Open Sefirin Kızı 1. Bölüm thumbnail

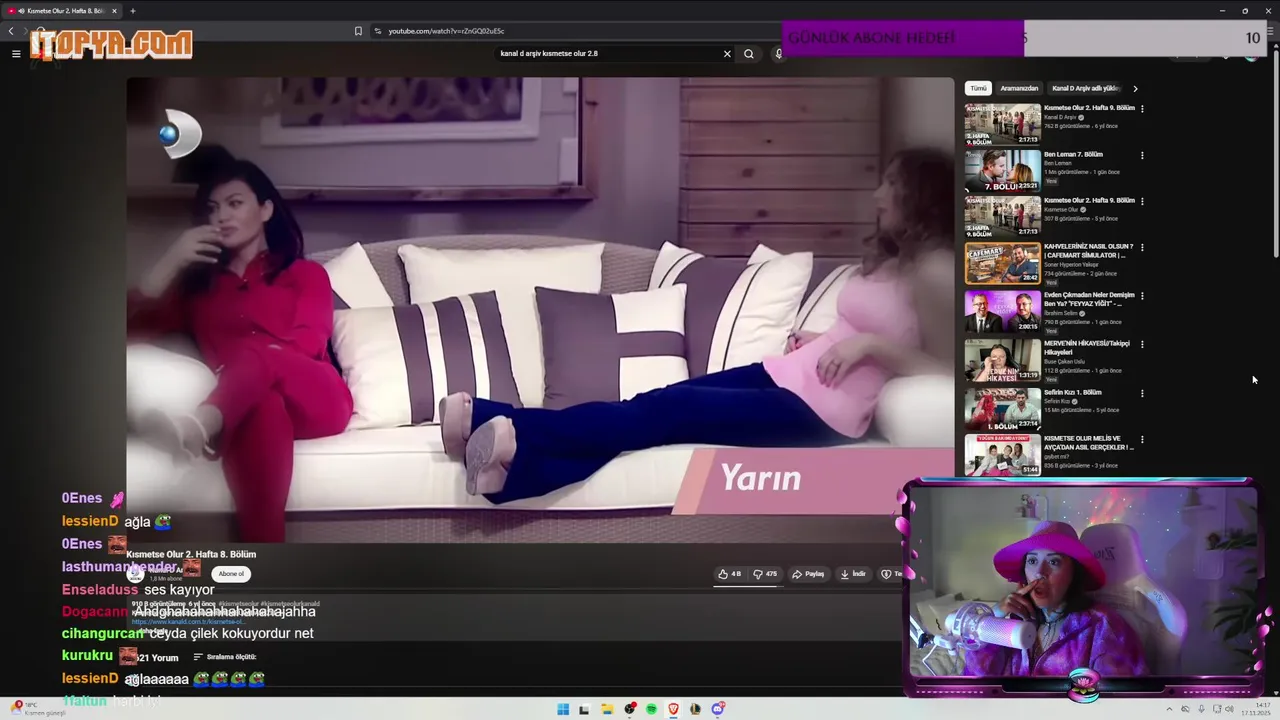click(x=1002, y=408)
